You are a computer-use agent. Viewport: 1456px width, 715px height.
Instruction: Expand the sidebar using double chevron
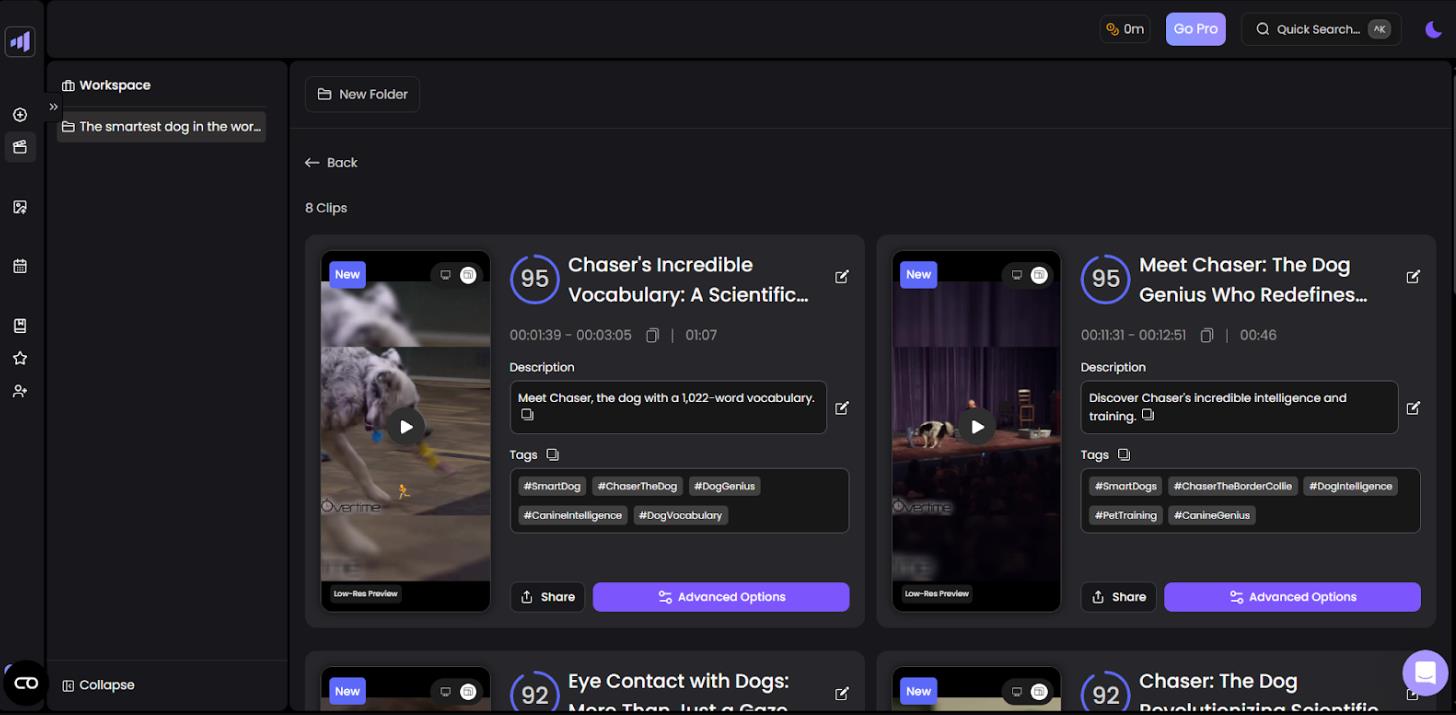coord(54,107)
